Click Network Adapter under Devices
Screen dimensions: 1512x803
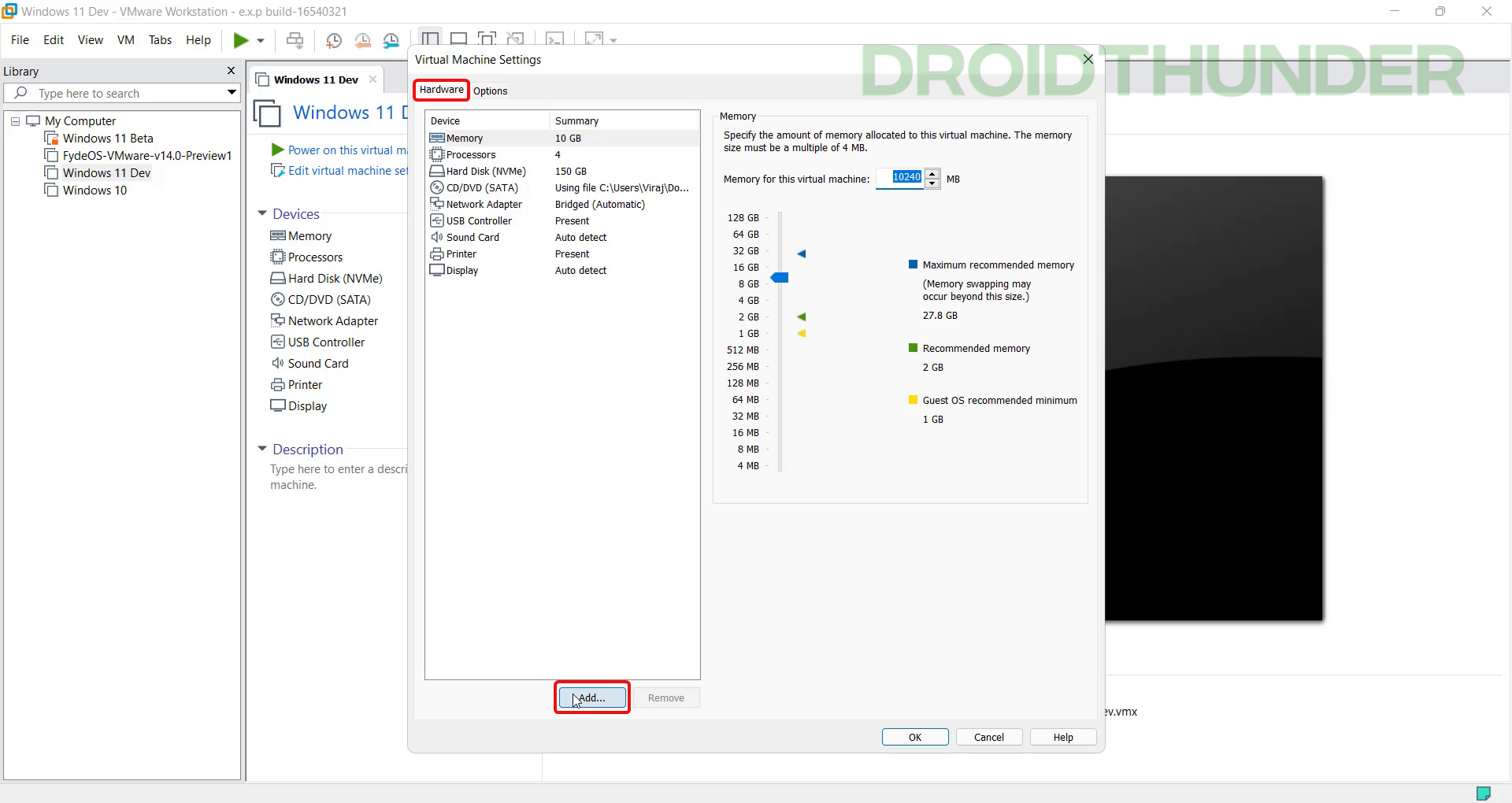click(324, 321)
